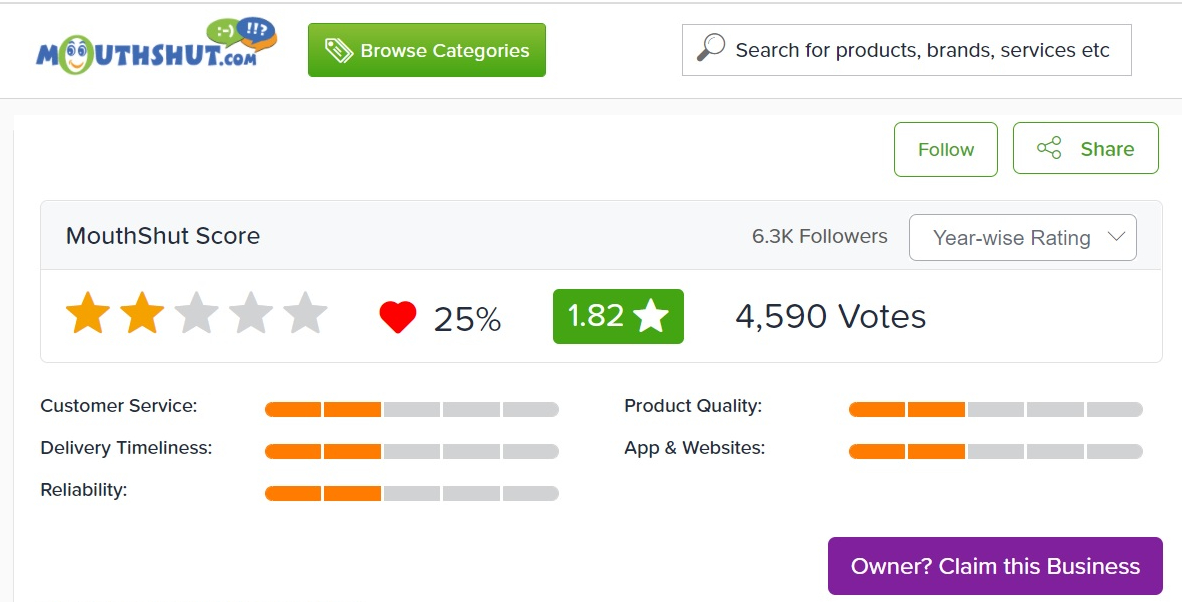Click the white star in green score badge
The height and width of the screenshot is (602, 1182).
651,317
